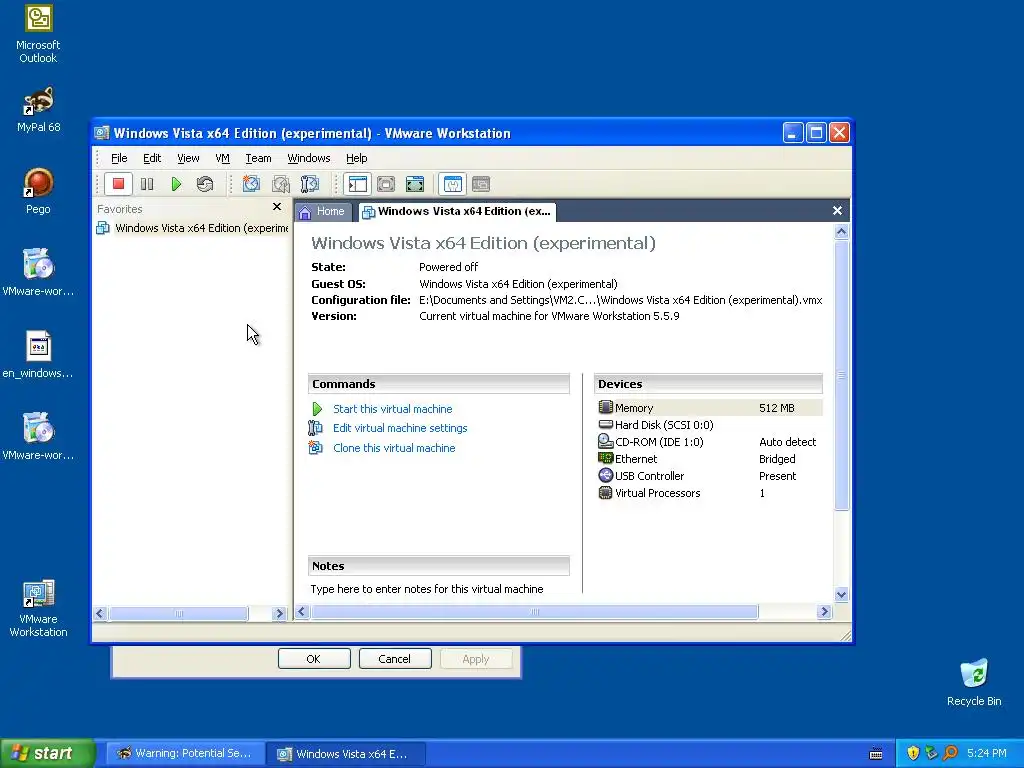This screenshot has width=1024, height=768.
Task: Click the Windows Vista x64 E... taskbar button
Action: pyautogui.click(x=346, y=754)
